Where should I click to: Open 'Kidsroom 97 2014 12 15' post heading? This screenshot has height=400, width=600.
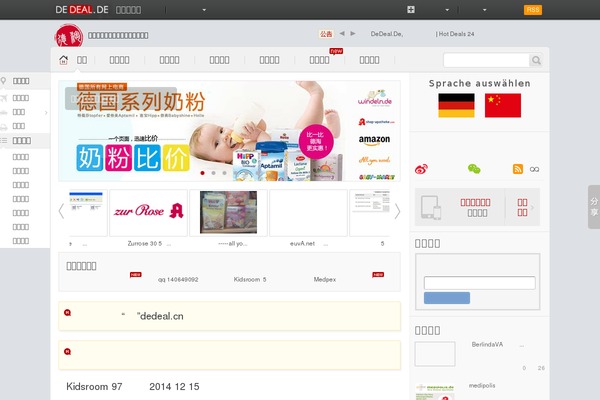click(133, 387)
